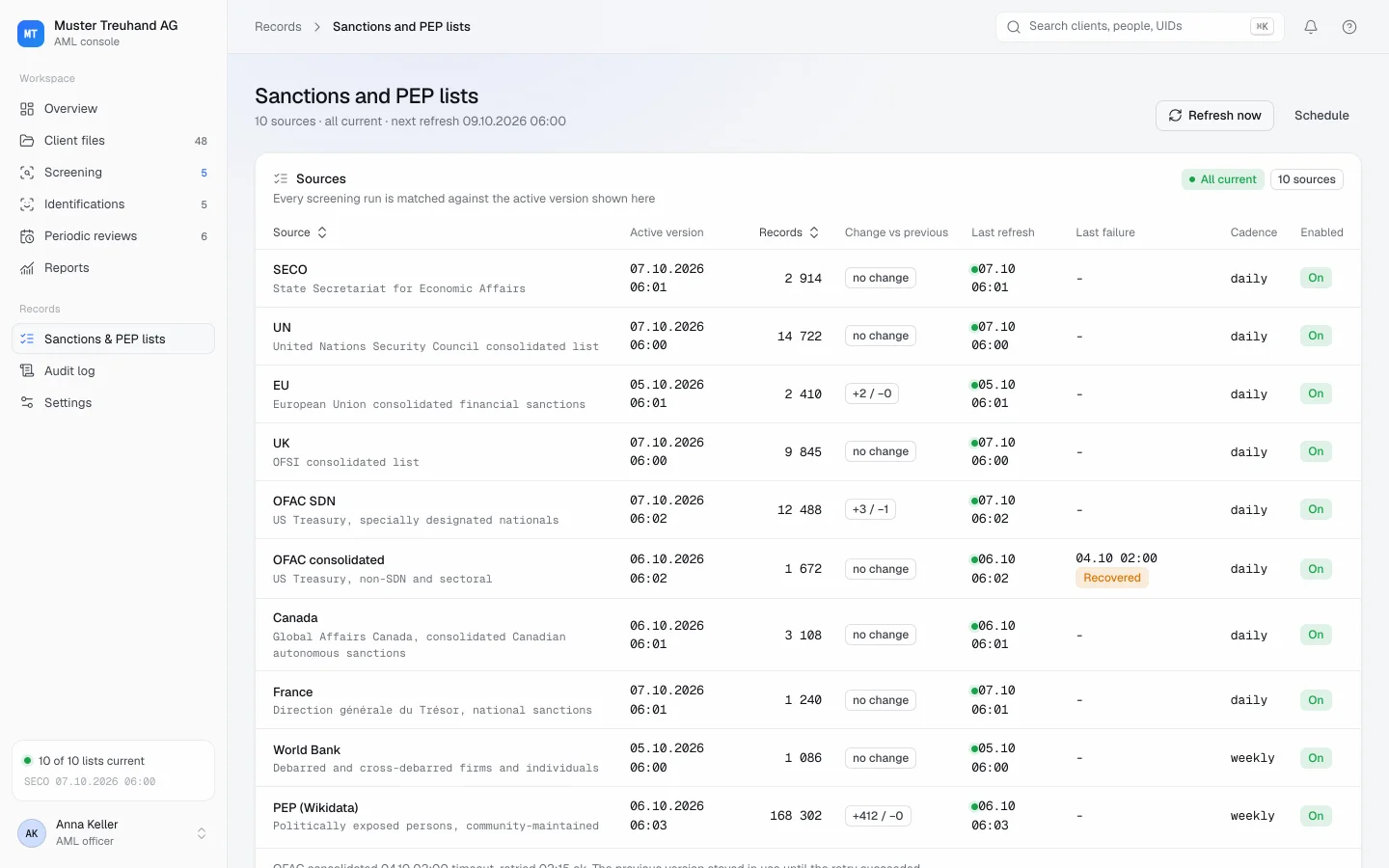The image size is (1389, 868).
Task: Sort the table by Source column
Action: point(300,232)
